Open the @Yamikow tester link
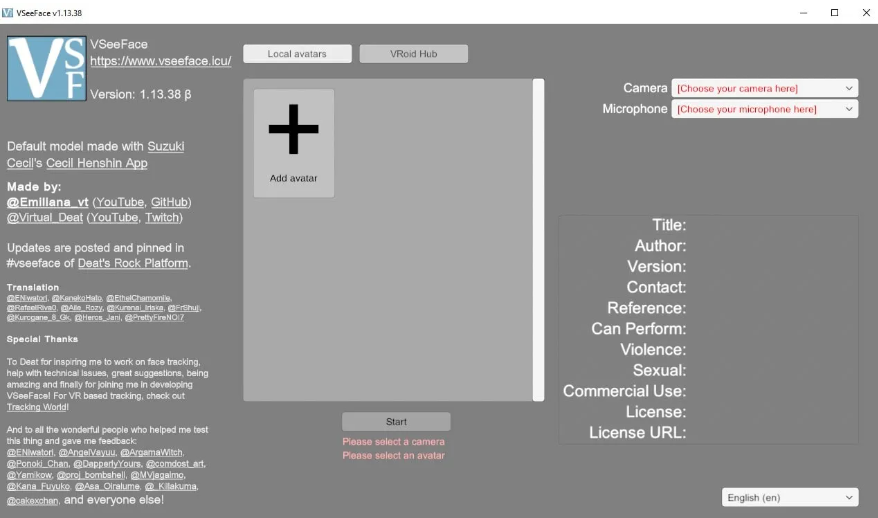Image resolution: width=878 pixels, height=518 pixels. pyautogui.click(x=29, y=475)
